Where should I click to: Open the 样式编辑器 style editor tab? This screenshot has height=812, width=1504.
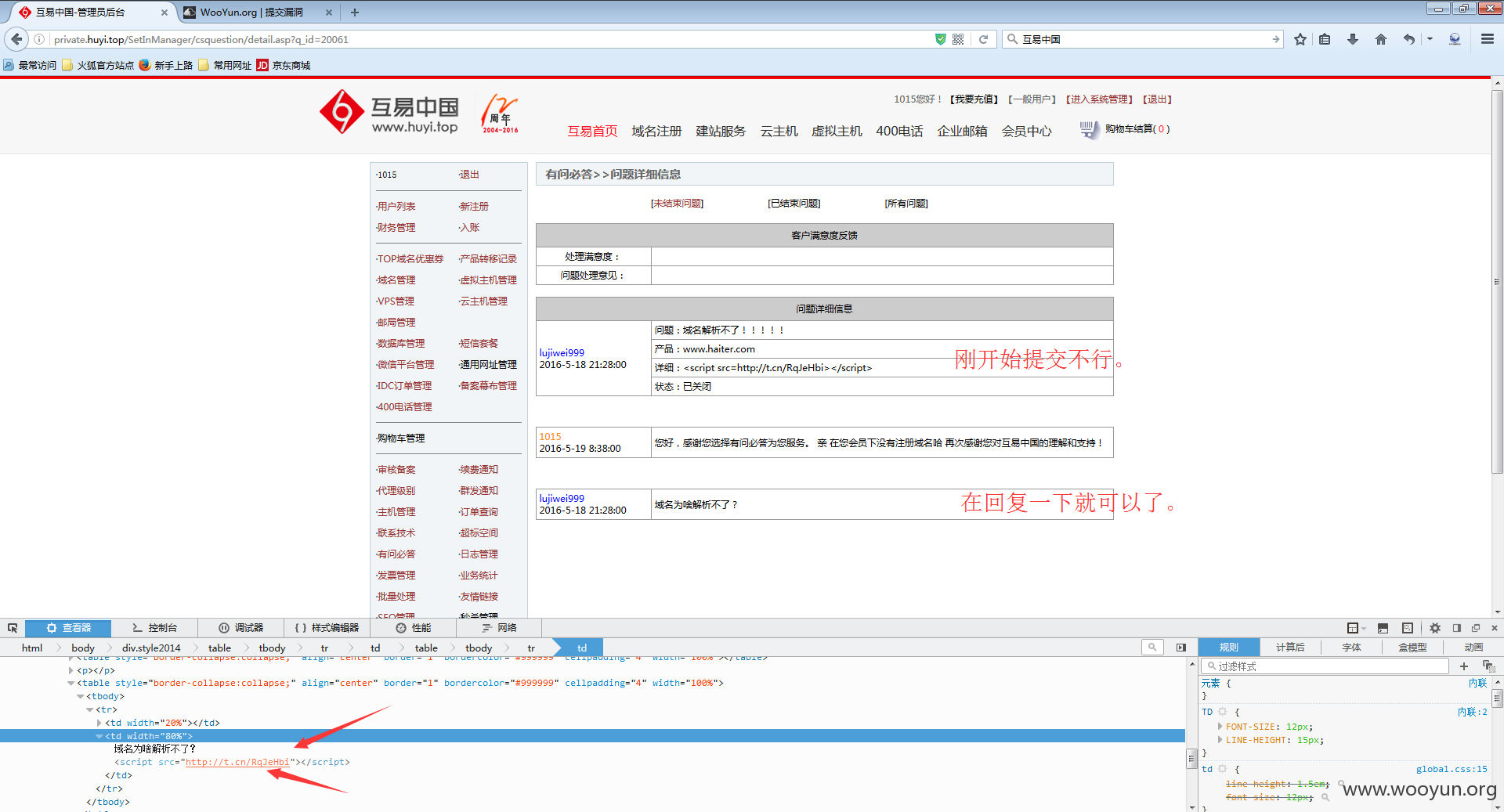click(327, 628)
